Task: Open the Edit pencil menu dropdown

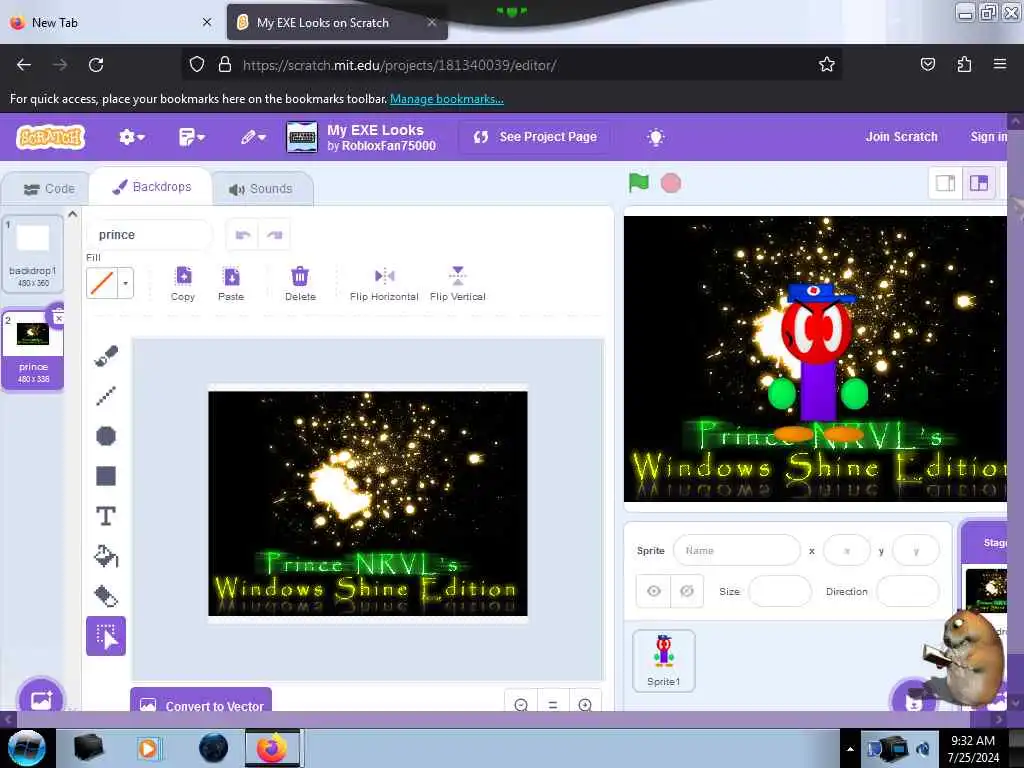Action: (253, 137)
